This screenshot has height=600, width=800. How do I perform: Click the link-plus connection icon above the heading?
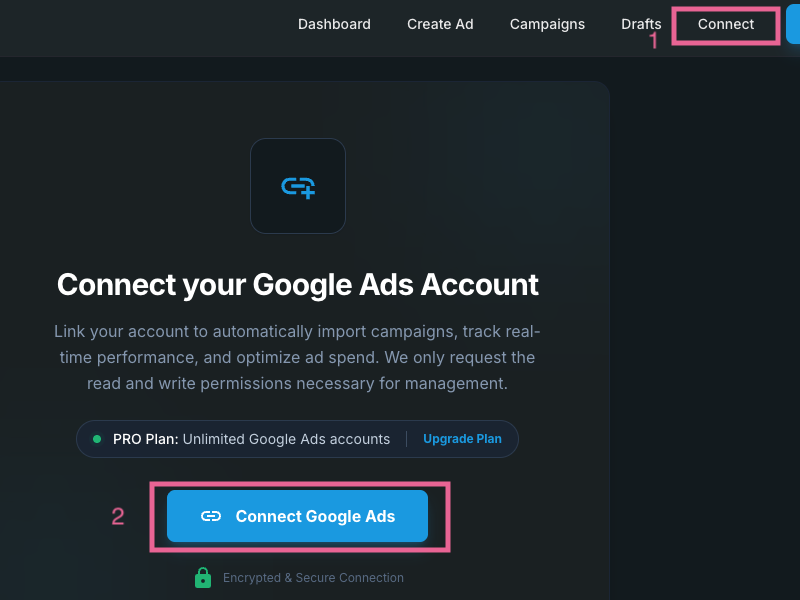[x=298, y=186]
